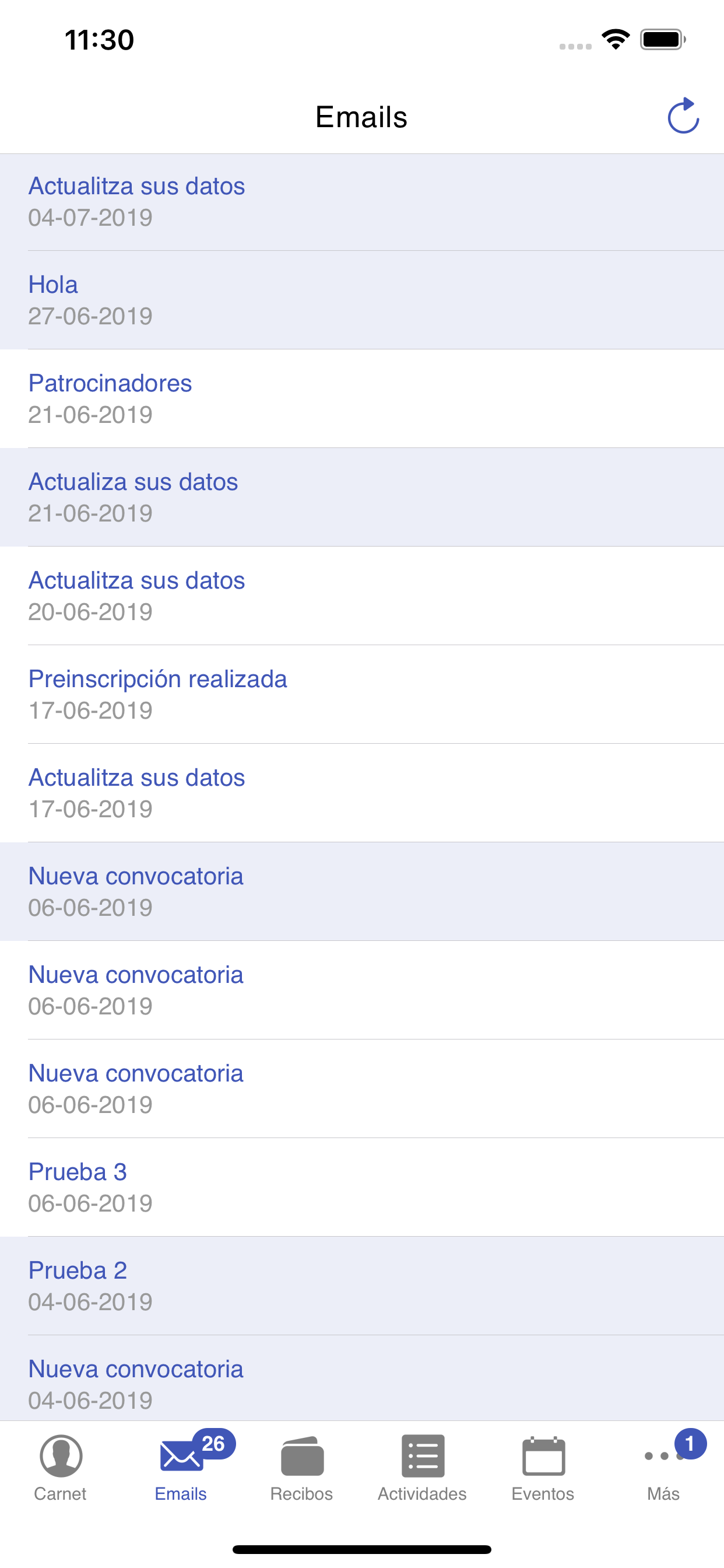Open the Hola email from 27-06-2019
This screenshot has width=724, height=1568.
tap(362, 300)
